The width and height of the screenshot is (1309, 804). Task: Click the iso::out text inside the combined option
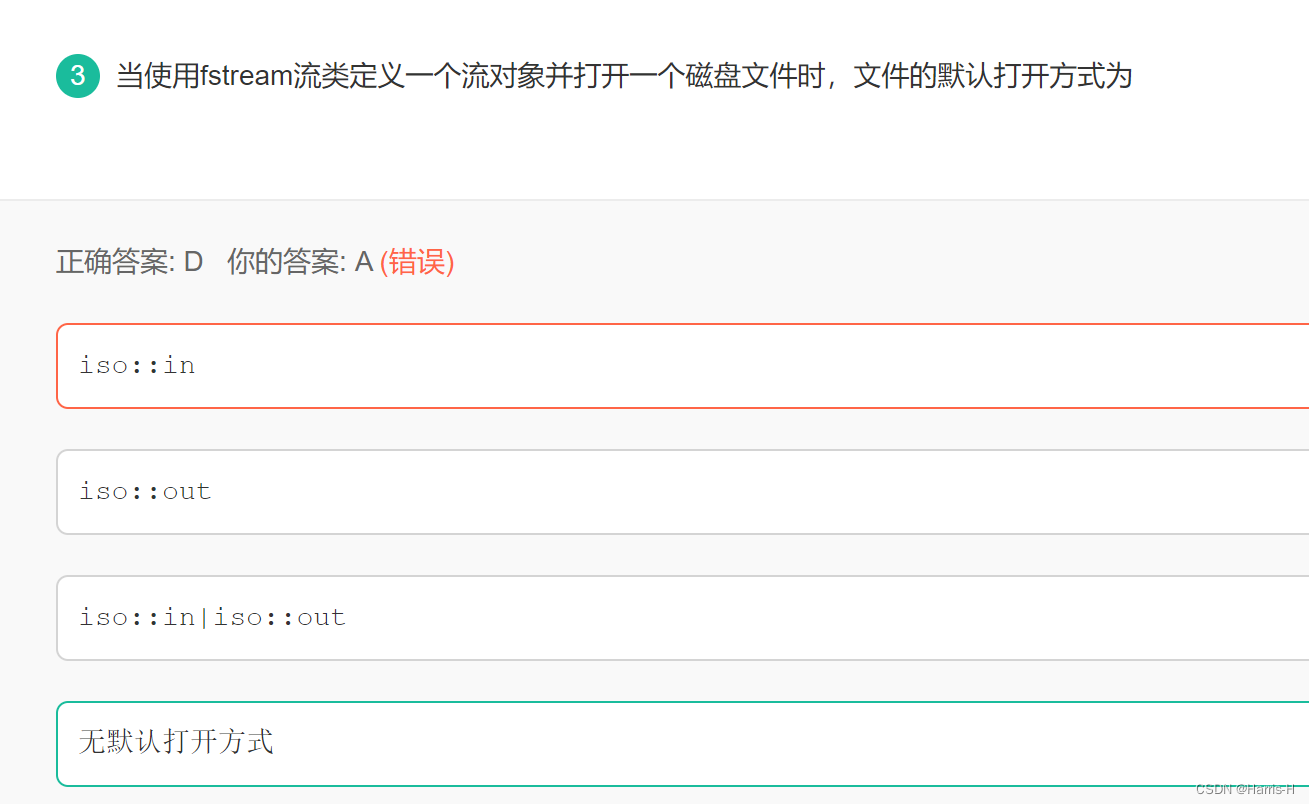click(x=279, y=618)
